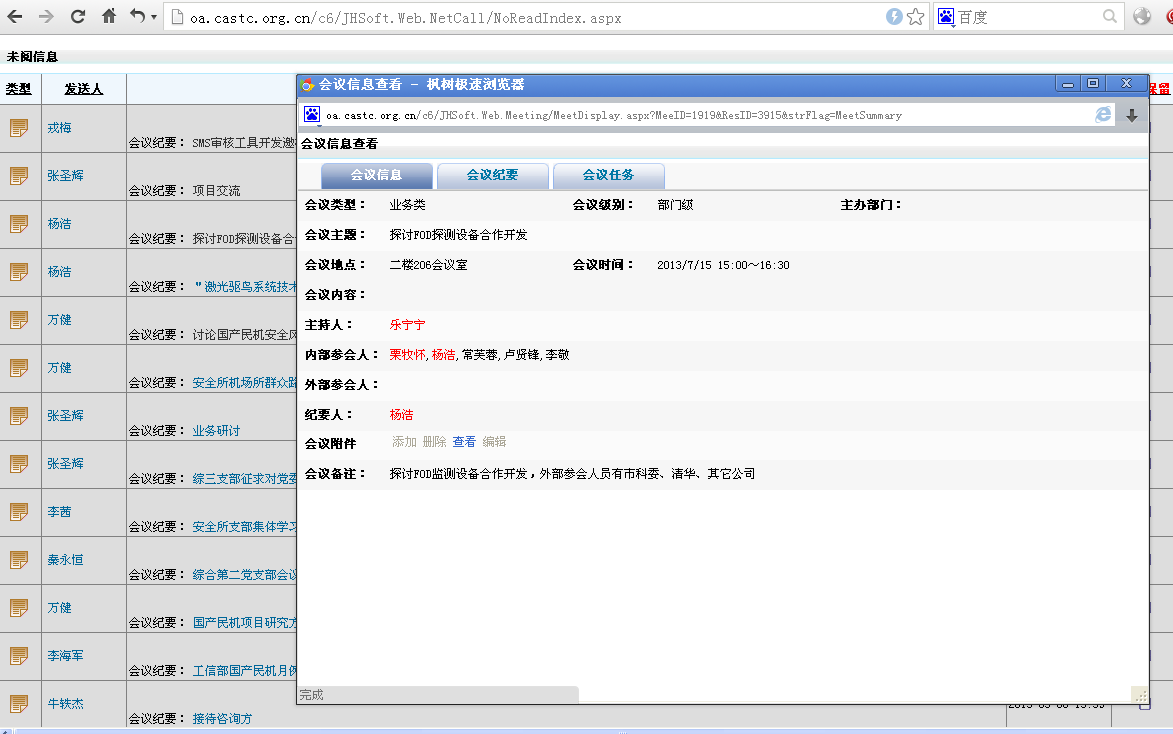Screen dimensions: 1173x734
Task: Open sender 李海军
Action: pos(65,655)
